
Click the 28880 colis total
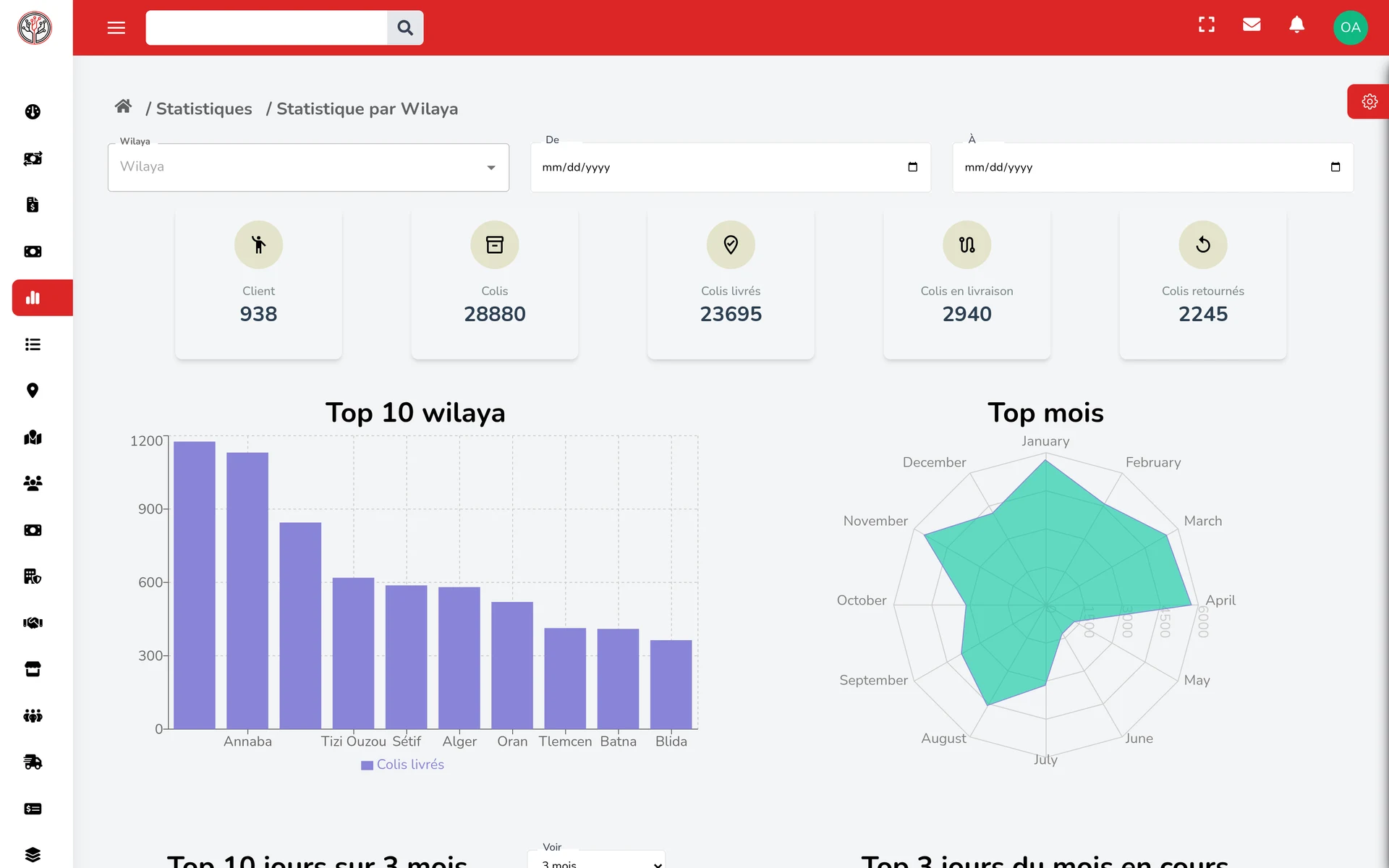495,314
